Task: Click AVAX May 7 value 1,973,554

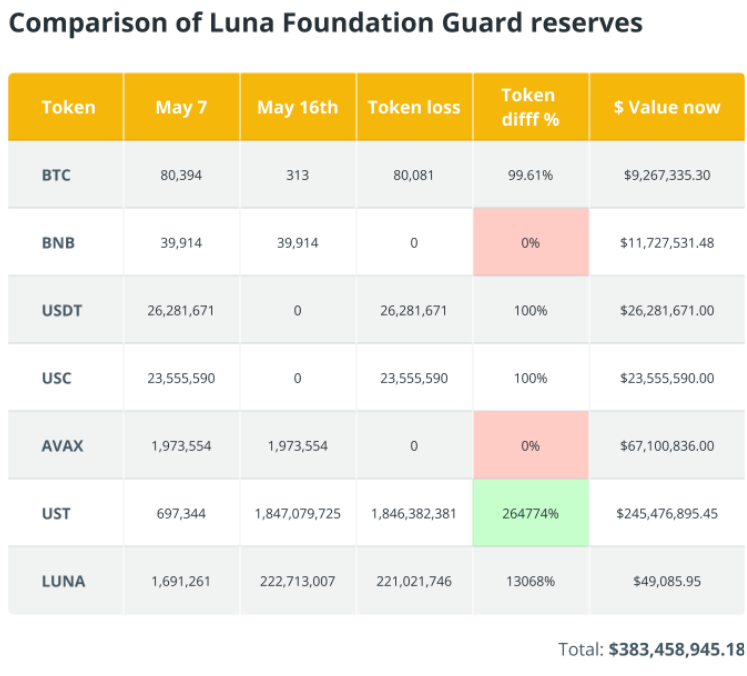Action: (x=181, y=446)
